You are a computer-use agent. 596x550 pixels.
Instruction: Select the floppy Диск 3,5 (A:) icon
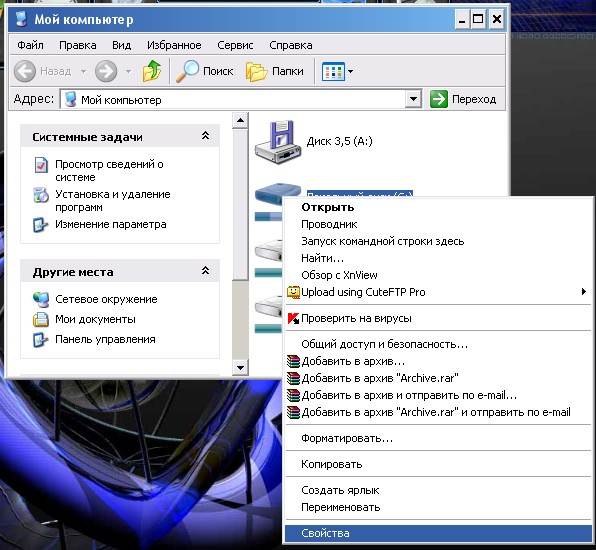pyautogui.click(x=277, y=142)
